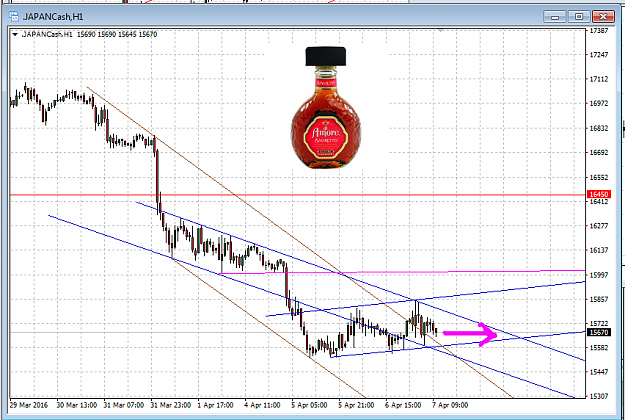This screenshot has width=625, height=420.
Task: Click the 31 Mar 07:00 time label
Action: click(x=124, y=405)
